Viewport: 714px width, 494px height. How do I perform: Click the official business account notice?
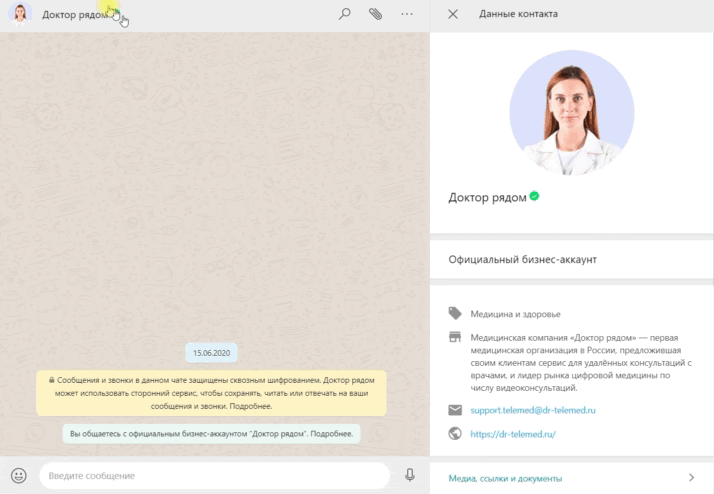coord(211,433)
